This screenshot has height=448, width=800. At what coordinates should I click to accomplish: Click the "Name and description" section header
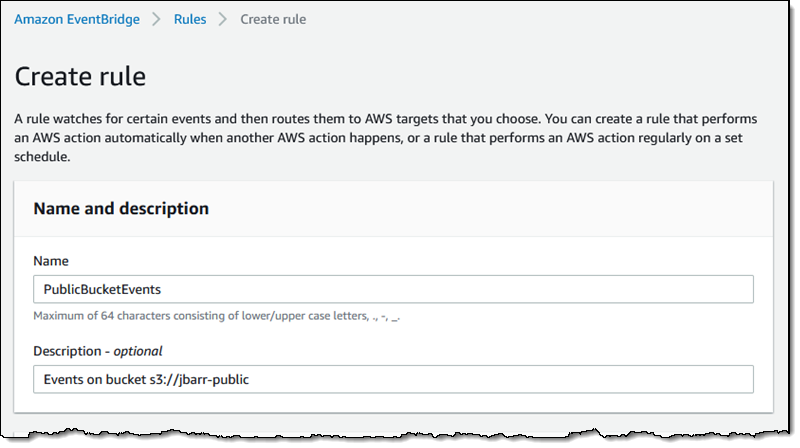pyautogui.click(x=121, y=208)
